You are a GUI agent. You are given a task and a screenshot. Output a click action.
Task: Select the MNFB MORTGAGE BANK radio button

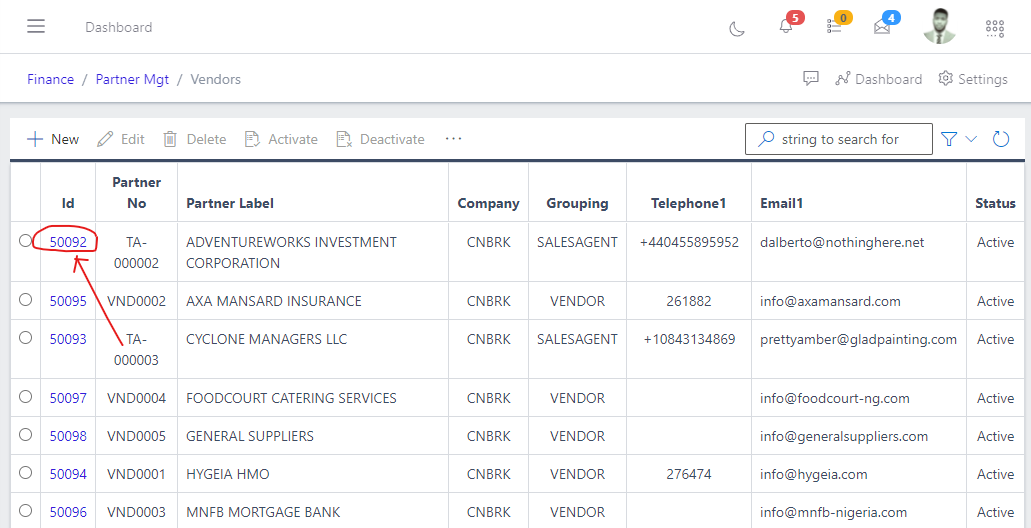coord(26,510)
